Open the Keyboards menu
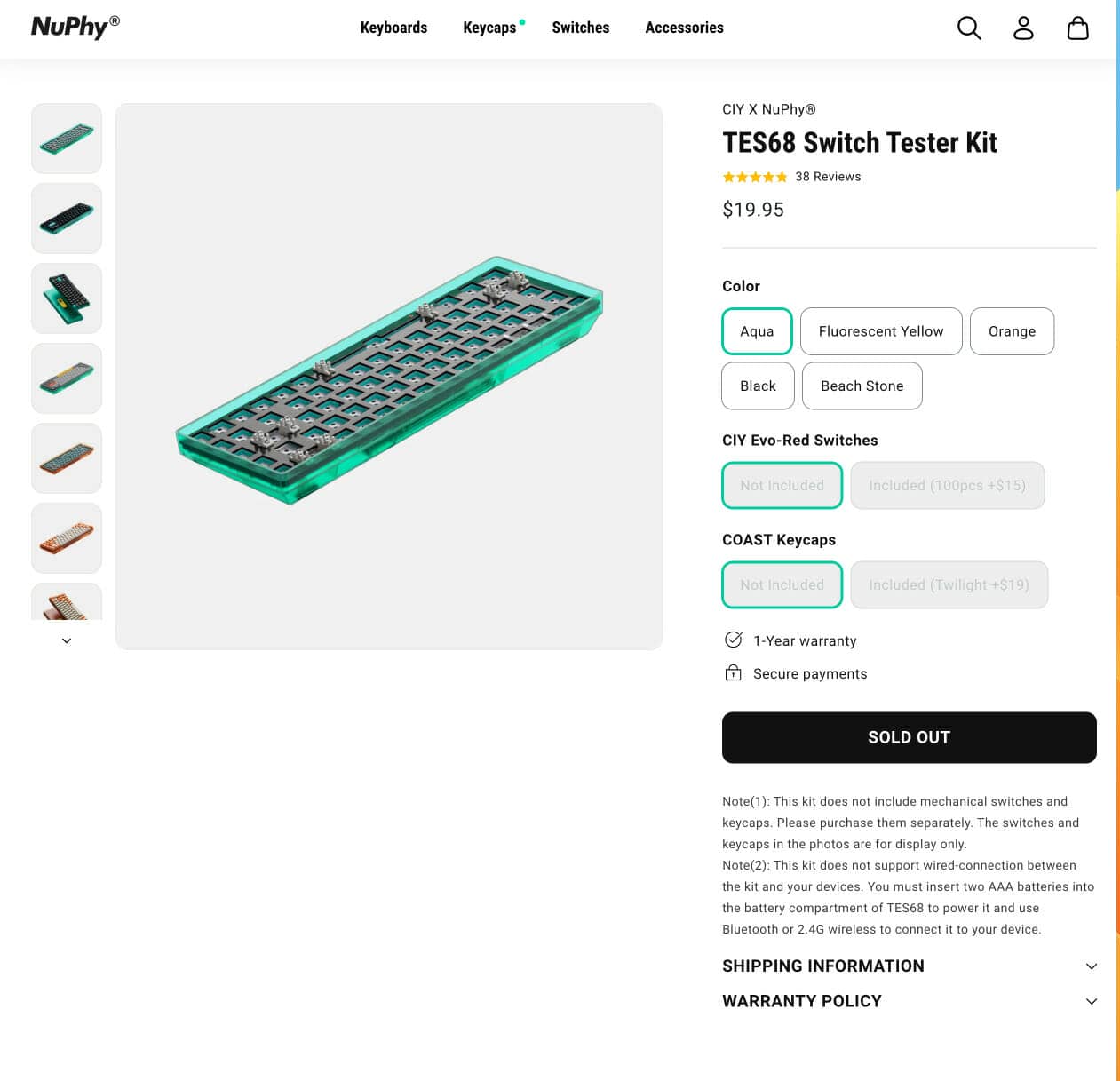The height and width of the screenshot is (1081, 1120). coord(393,28)
